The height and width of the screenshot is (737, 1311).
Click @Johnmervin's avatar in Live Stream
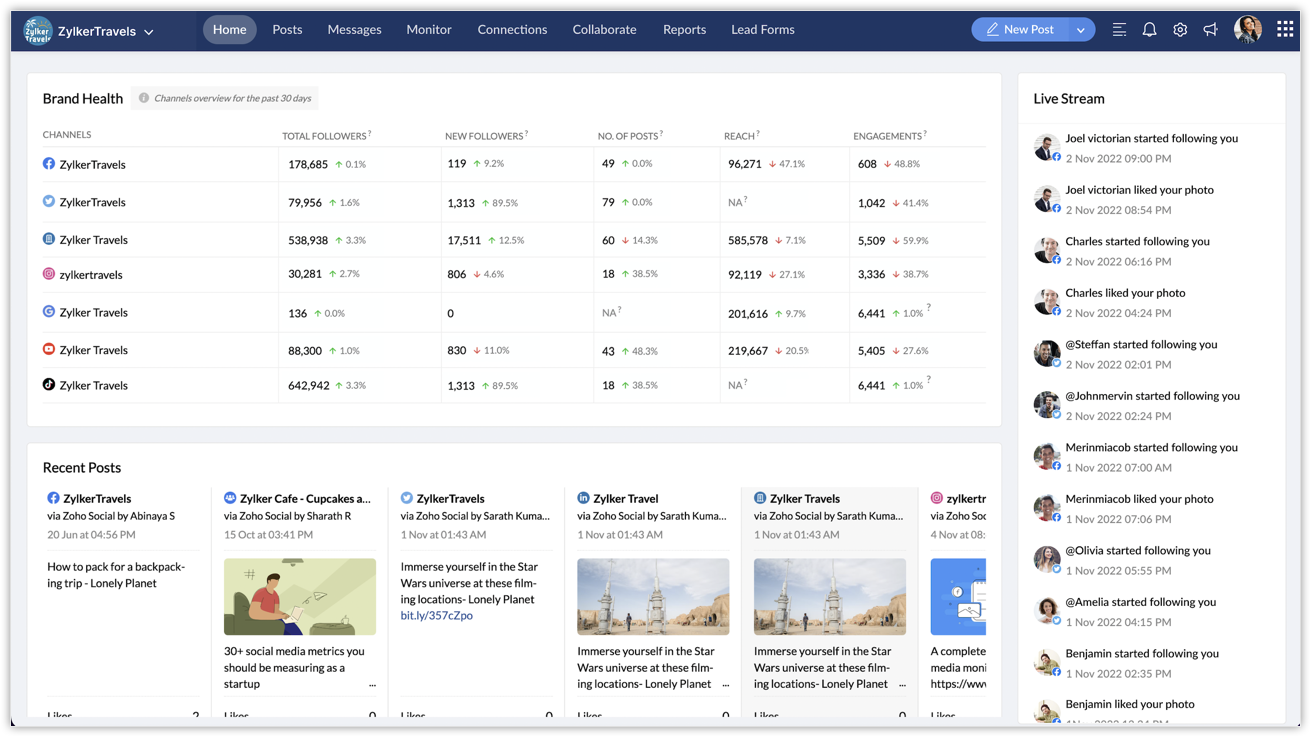(x=1046, y=405)
